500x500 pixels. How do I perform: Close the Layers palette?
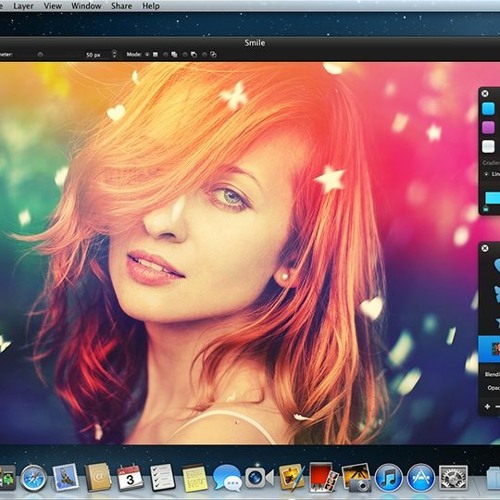485,248
